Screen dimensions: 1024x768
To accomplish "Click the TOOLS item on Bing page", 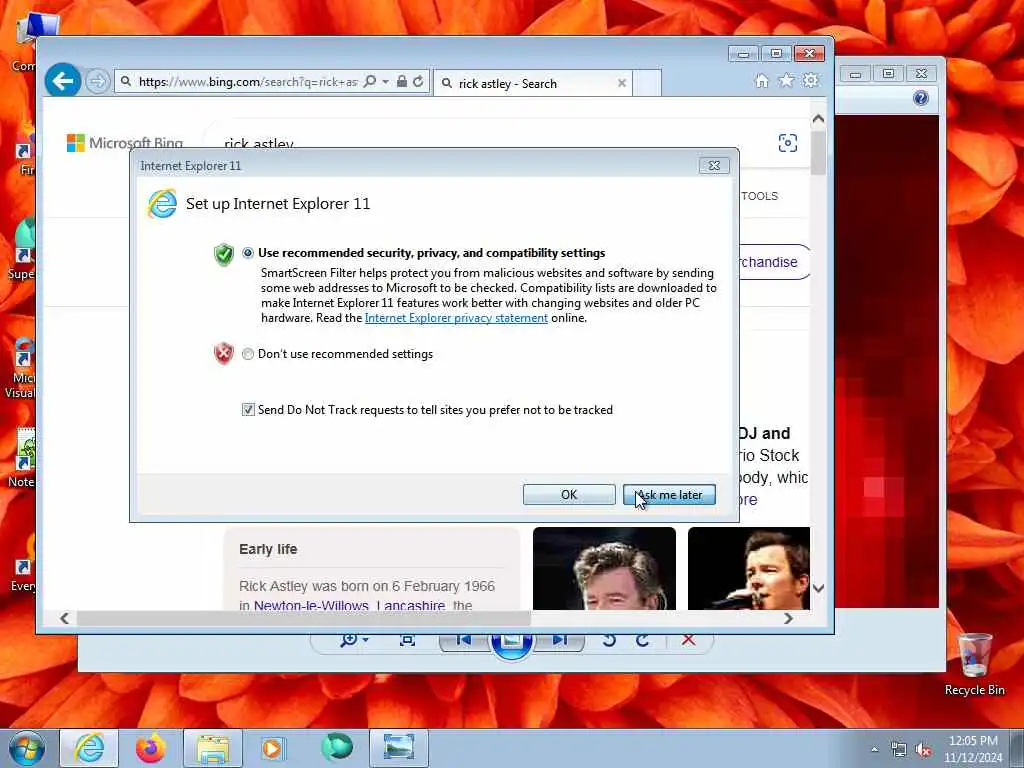I will [x=760, y=196].
